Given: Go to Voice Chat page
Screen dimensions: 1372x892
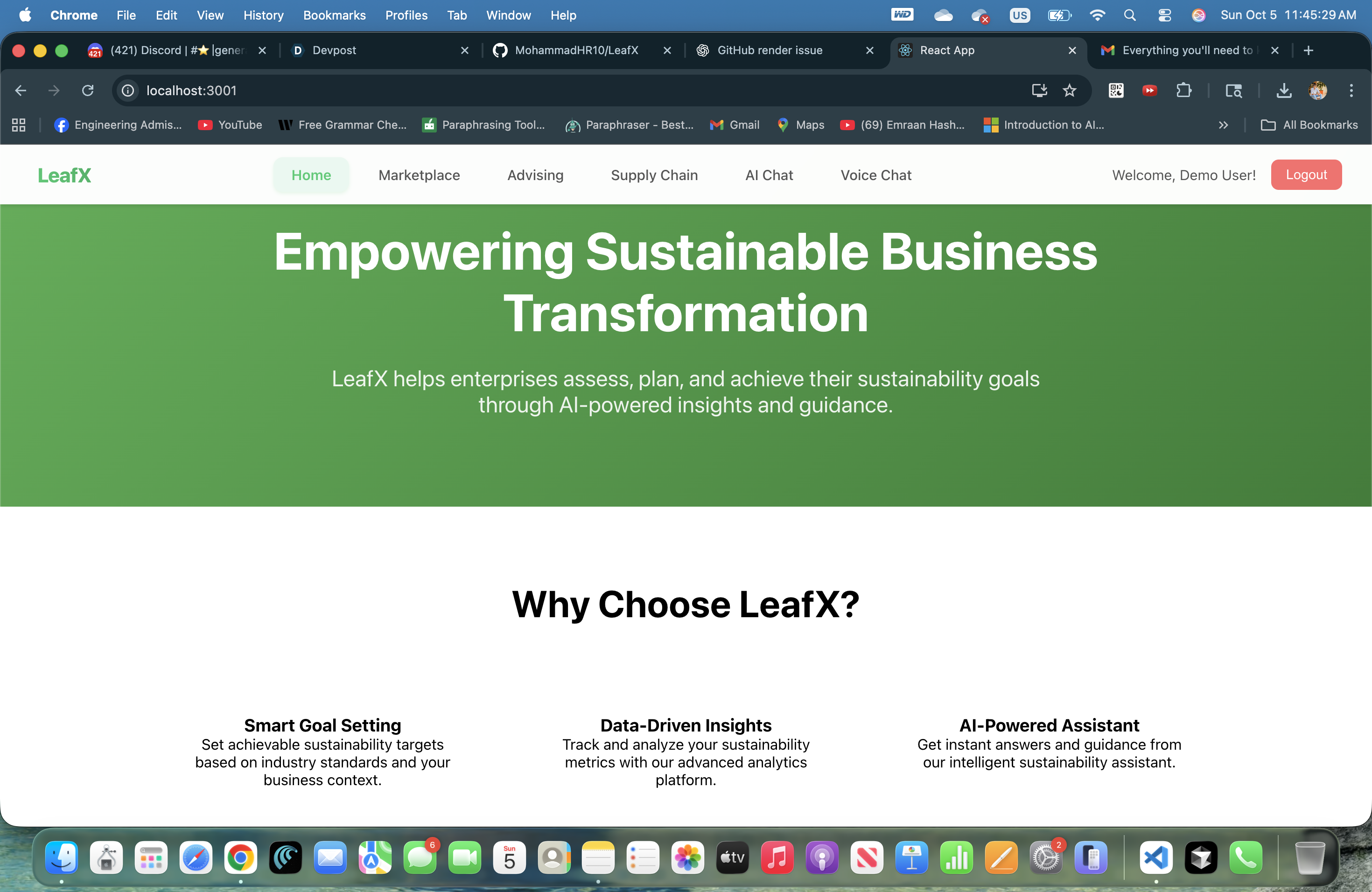Looking at the screenshot, I should pyautogui.click(x=875, y=175).
